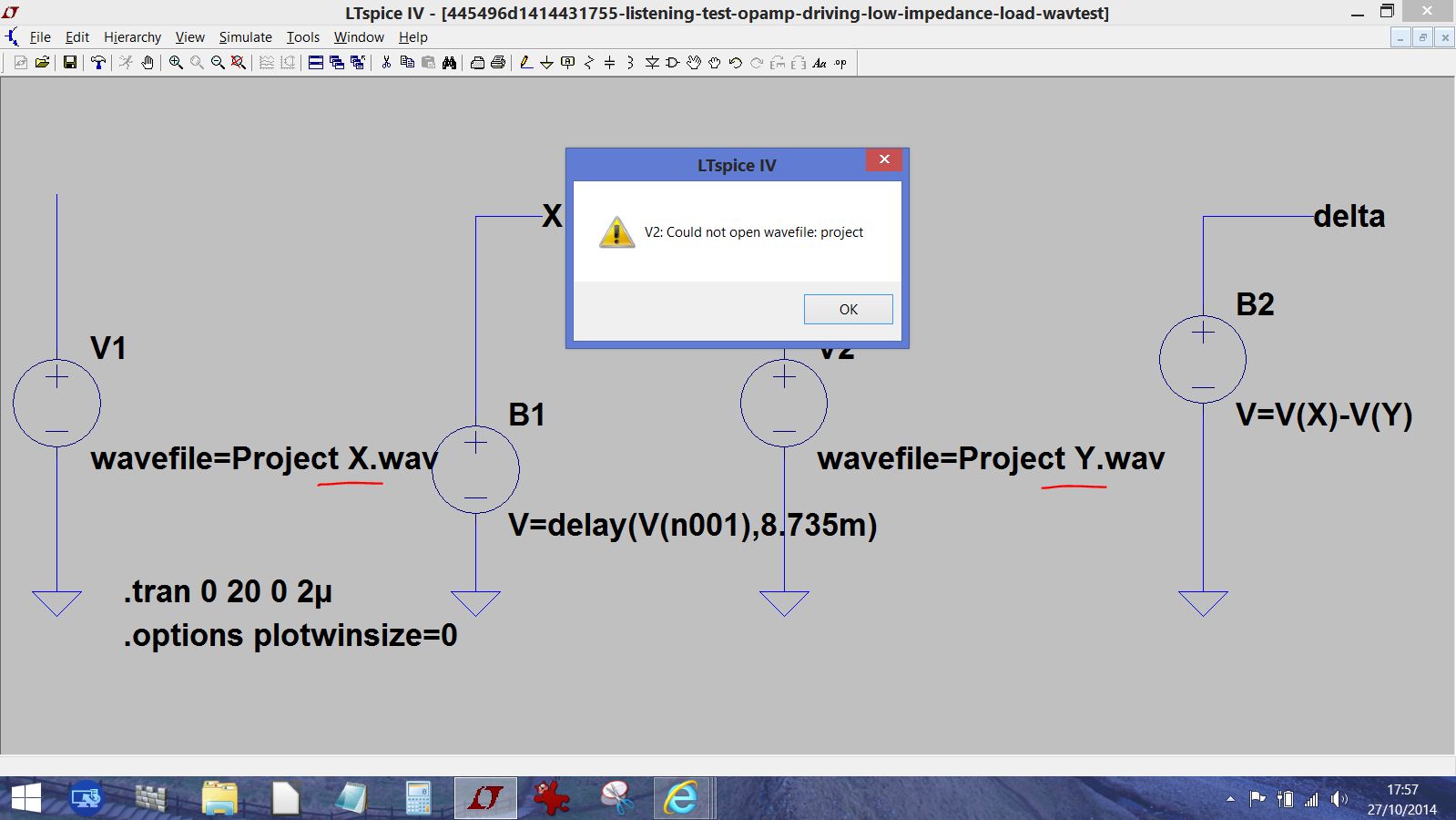Click the '.tran 0 20 0 2µ' directive
Screen dimensions: 1456x820
pyautogui.click(x=228, y=591)
